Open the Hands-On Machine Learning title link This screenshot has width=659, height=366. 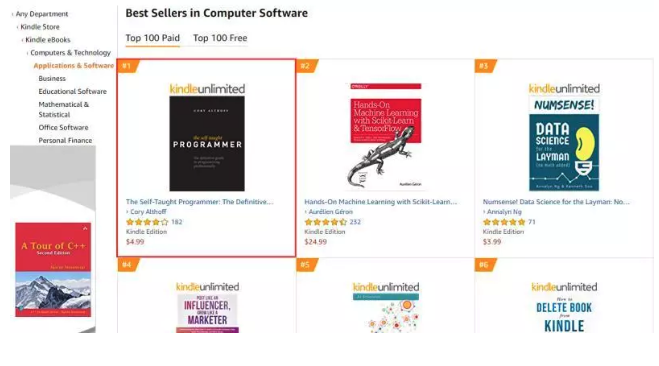380,202
